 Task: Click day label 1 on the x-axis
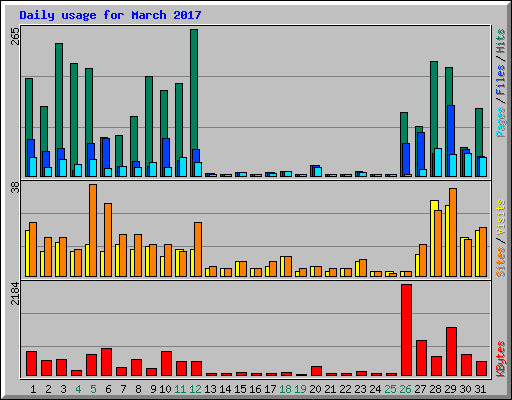[x=33, y=389]
